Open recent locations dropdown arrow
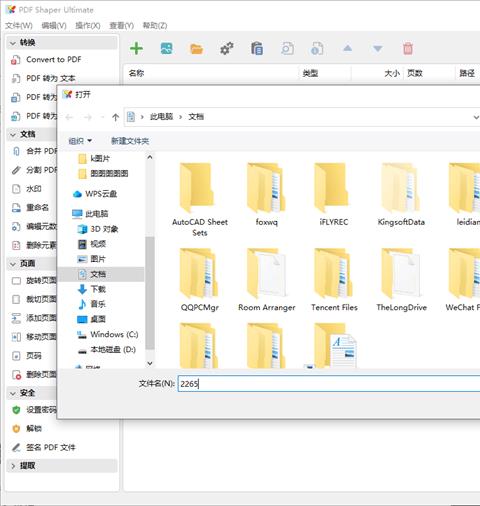The image size is (480, 506). tap(102, 117)
